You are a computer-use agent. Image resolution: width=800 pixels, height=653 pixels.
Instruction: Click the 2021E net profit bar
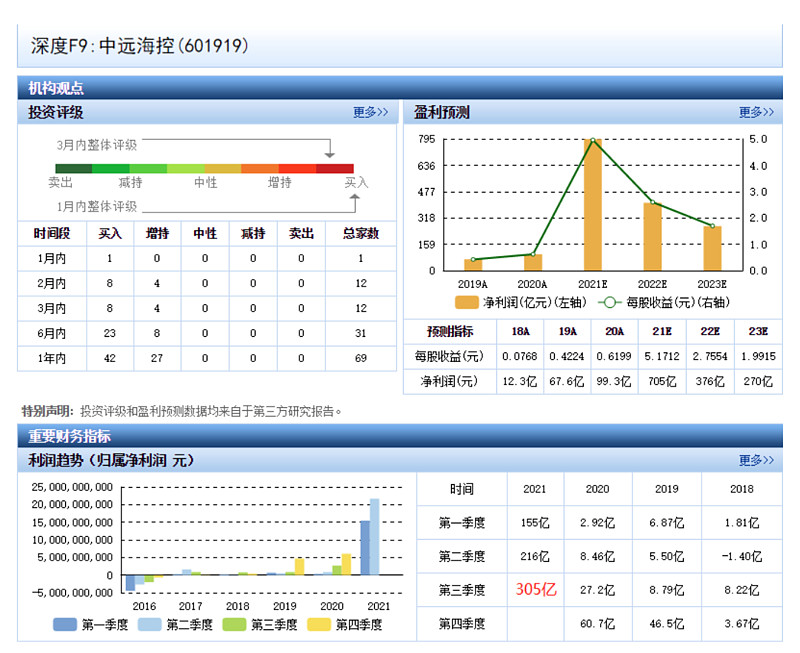click(593, 206)
